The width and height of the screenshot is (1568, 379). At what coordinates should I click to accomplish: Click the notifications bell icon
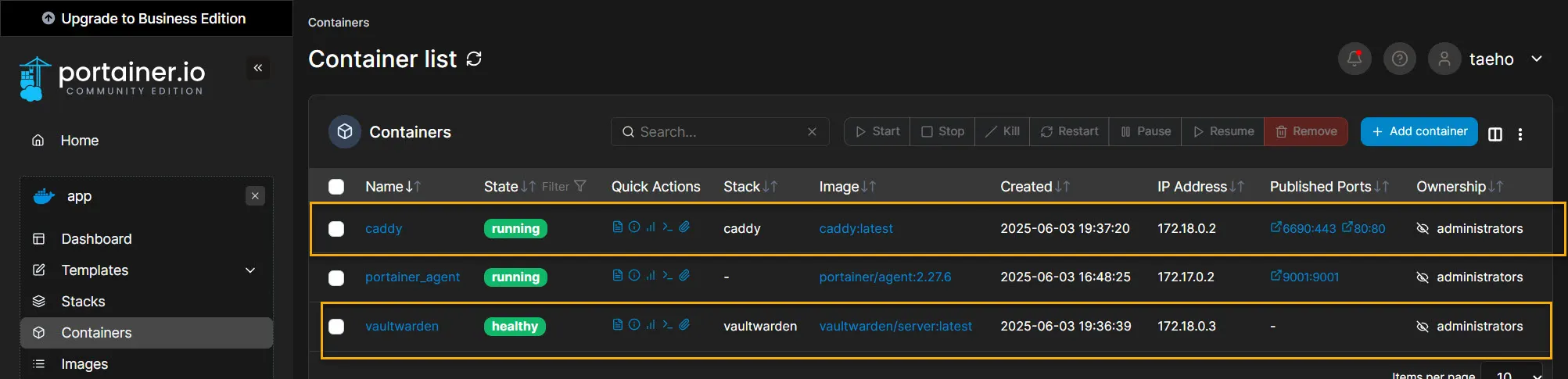1355,59
